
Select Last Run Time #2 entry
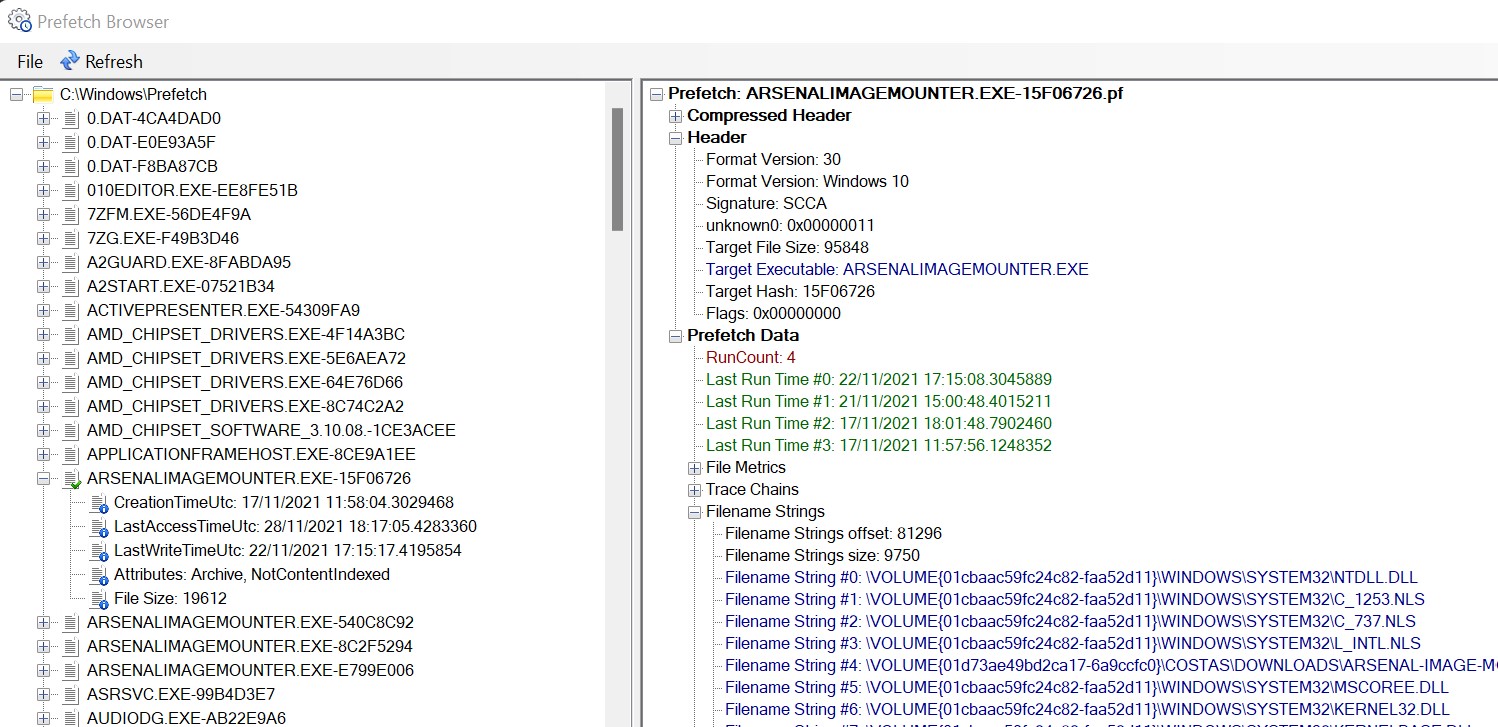pyautogui.click(x=879, y=423)
